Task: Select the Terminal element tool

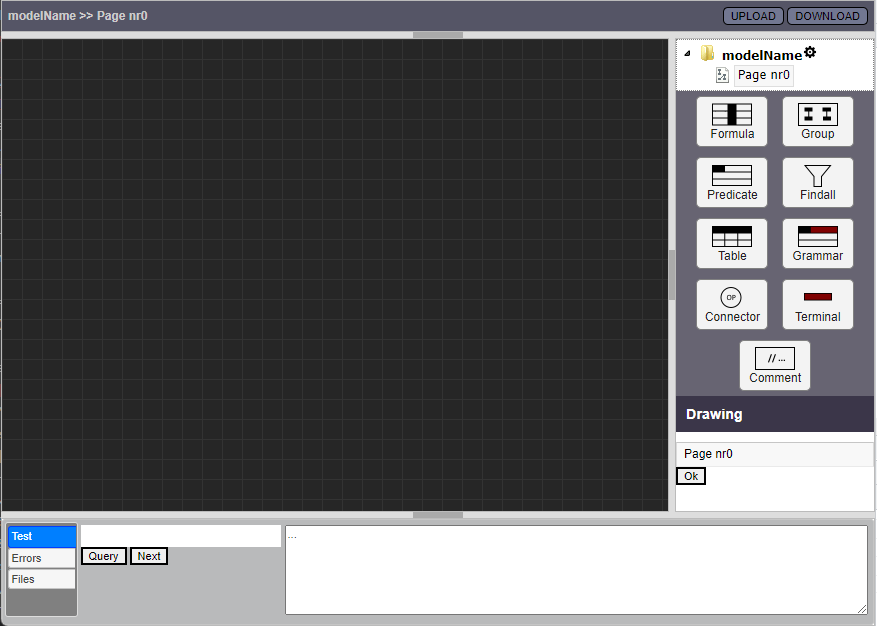Action: coord(817,304)
